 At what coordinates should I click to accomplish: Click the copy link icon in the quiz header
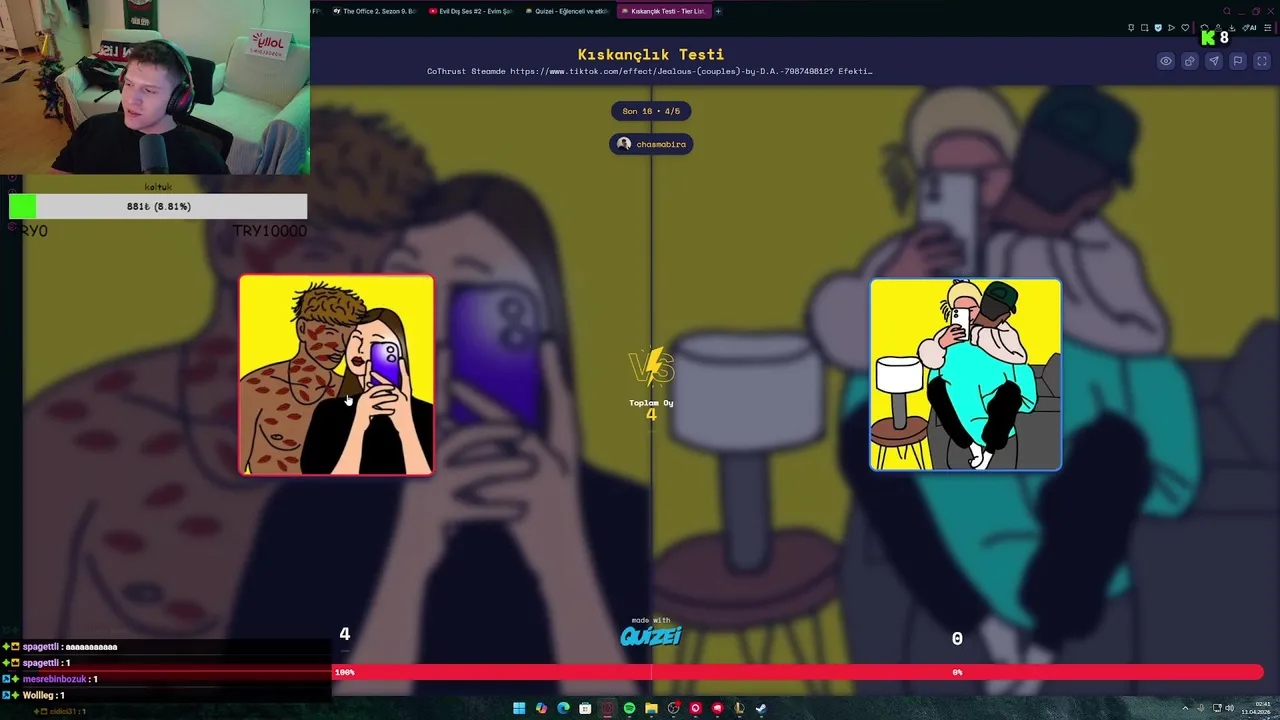pyautogui.click(x=1190, y=61)
